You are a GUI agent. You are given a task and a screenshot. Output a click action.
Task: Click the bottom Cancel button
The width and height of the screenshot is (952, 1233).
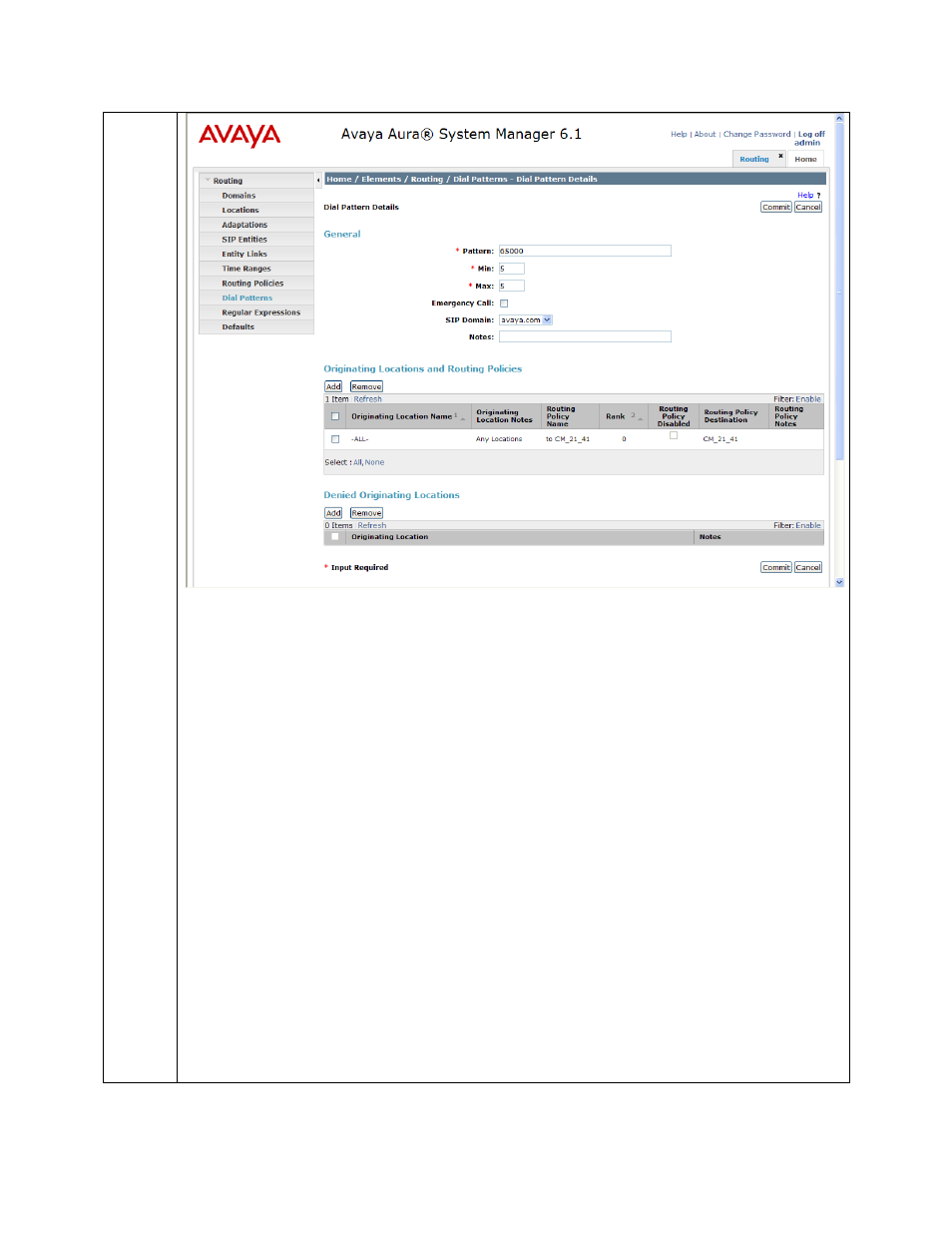(808, 568)
